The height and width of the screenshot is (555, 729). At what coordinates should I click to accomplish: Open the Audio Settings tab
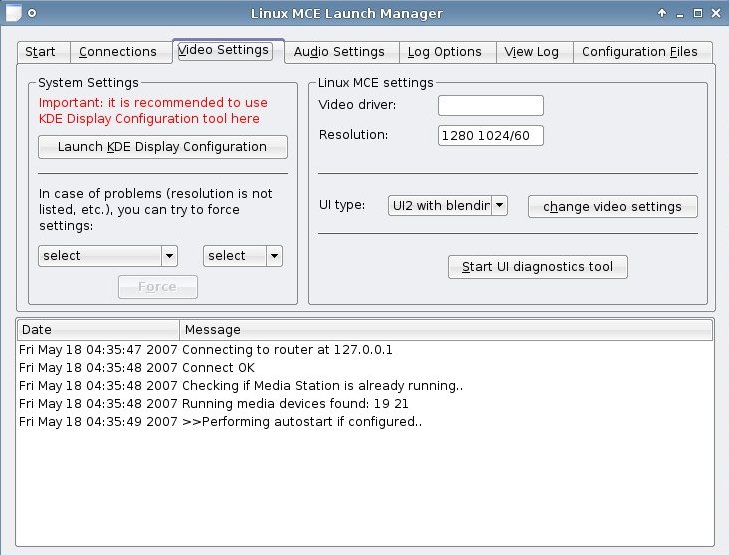point(342,52)
